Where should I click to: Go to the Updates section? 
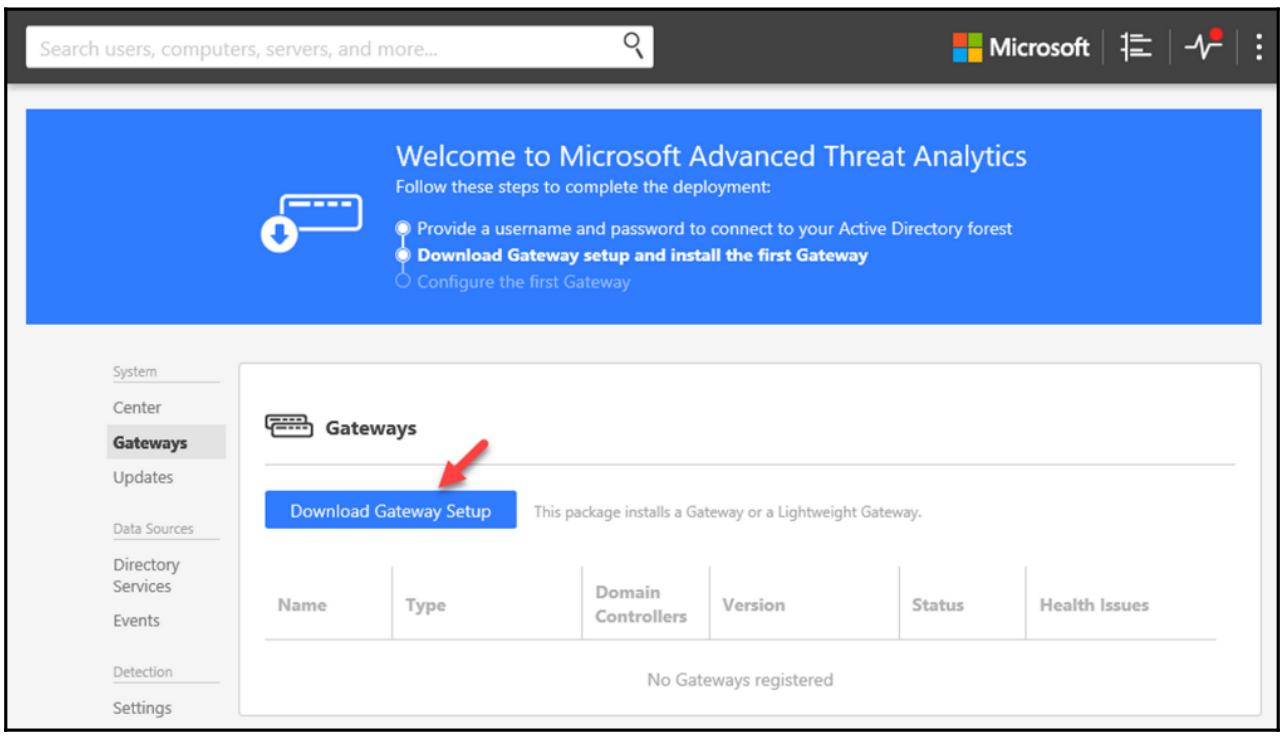coord(139,477)
